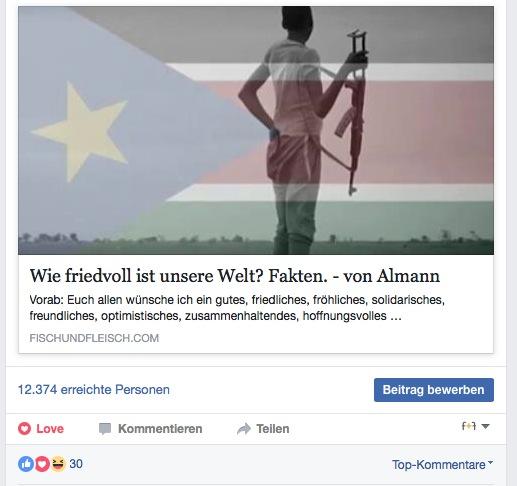This screenshot has height=486, width=517.
Task: Click the reaction count 30
Action: [76, 464]
